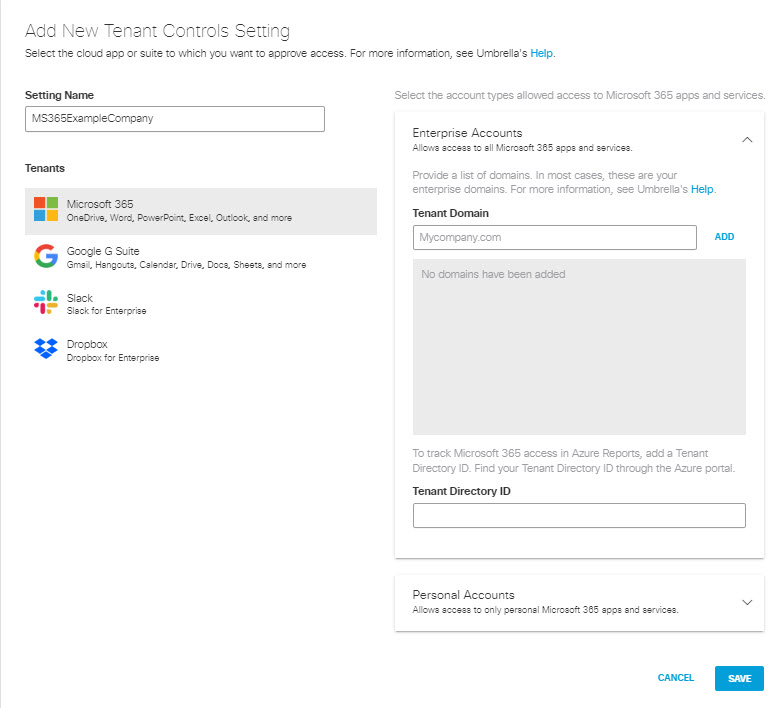This screenshot has width=781, height=708.
Task: Click 'Dropbox for Enterprise' subtitle
Action: coord(113,358)
